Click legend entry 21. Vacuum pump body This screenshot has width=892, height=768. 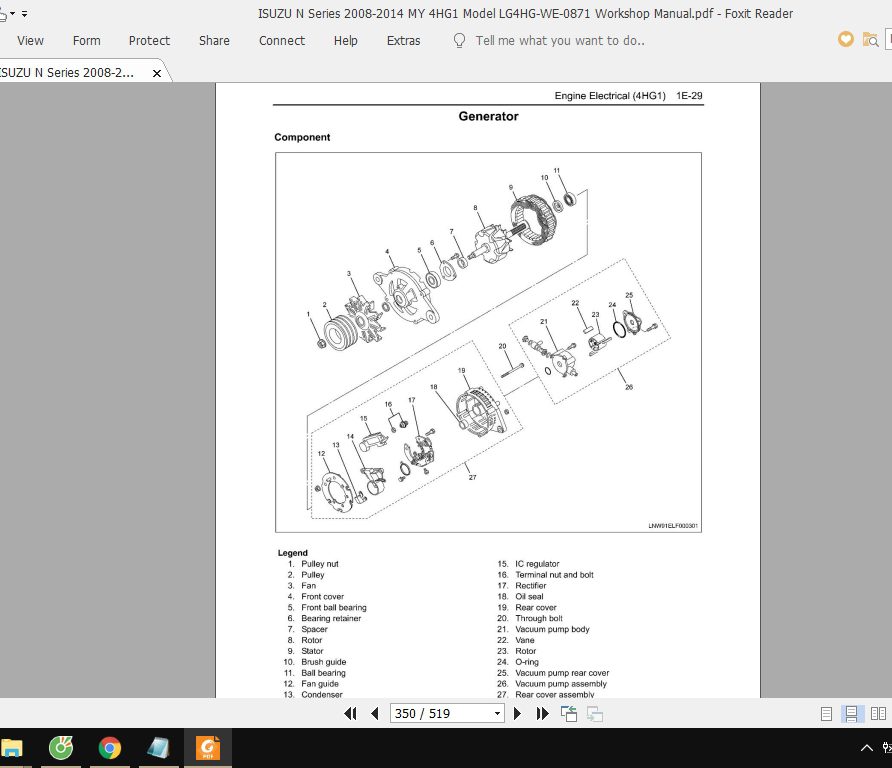coord(543,629)
